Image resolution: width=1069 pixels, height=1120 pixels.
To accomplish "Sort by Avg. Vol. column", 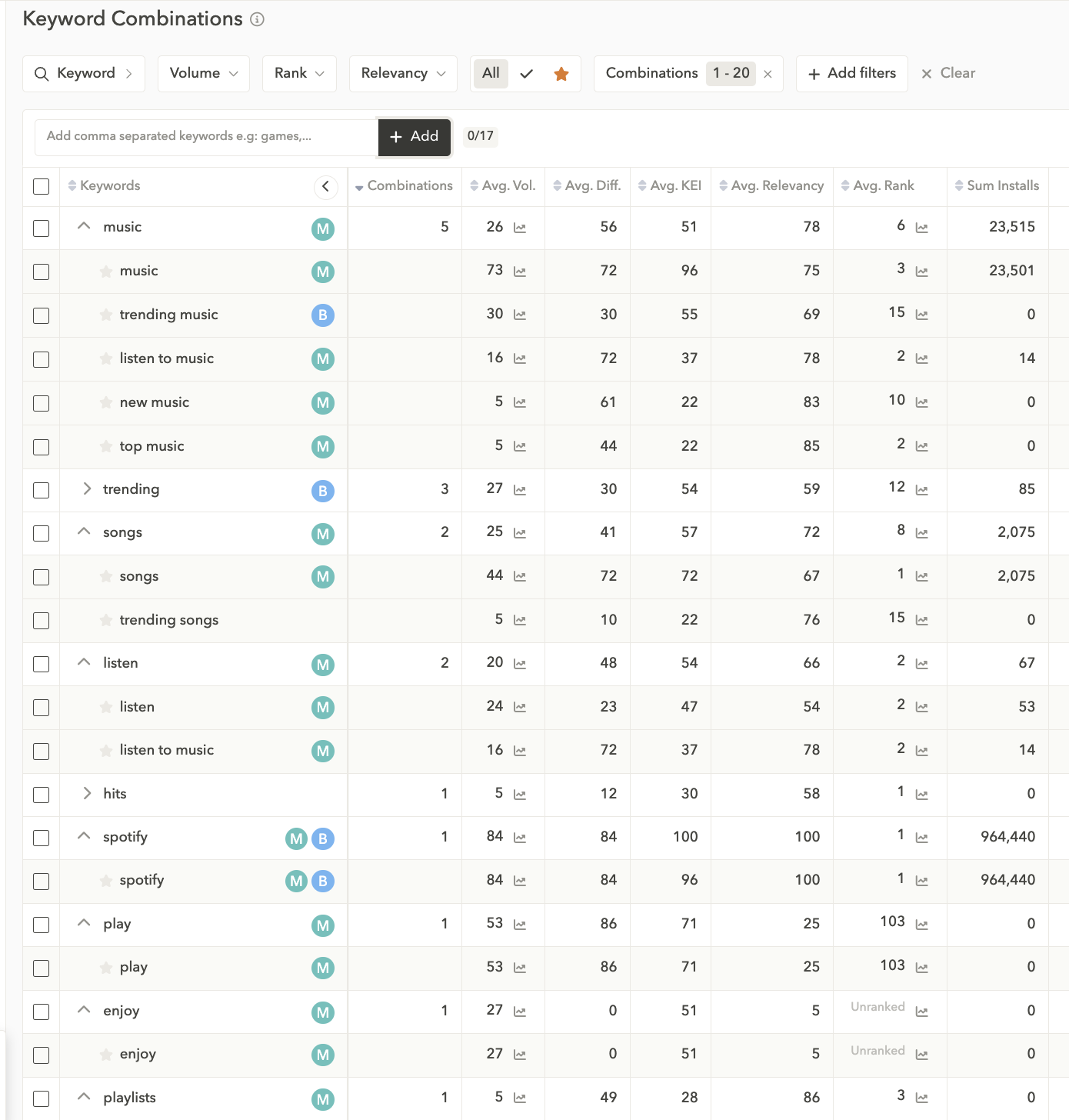I will (x=503, y=186).
